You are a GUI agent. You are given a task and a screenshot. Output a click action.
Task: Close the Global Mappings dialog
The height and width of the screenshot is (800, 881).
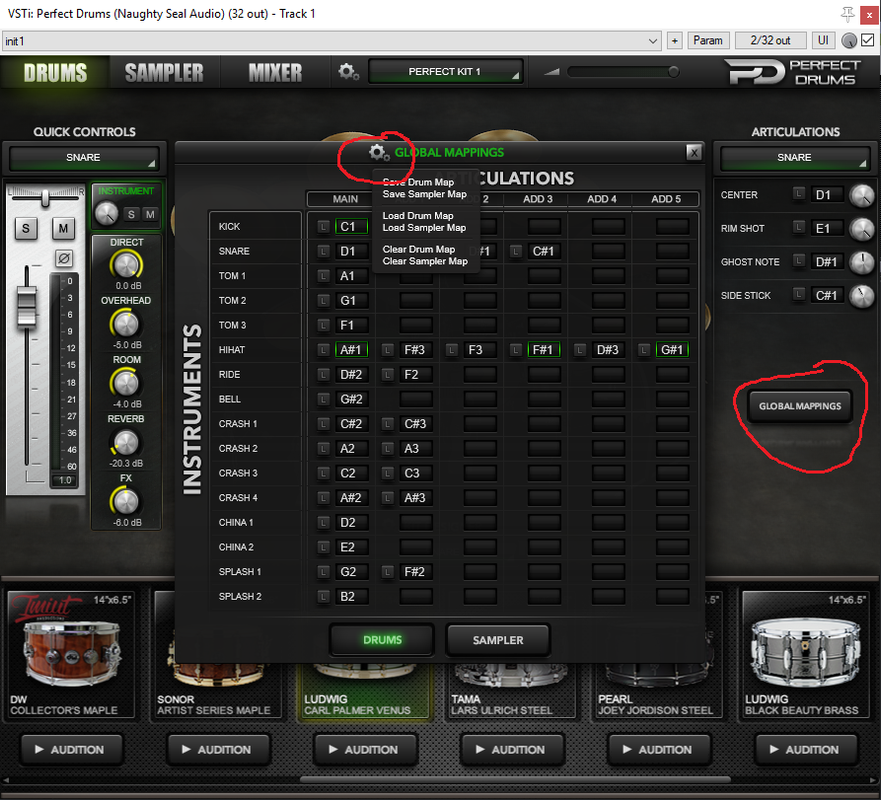point(694,152)
